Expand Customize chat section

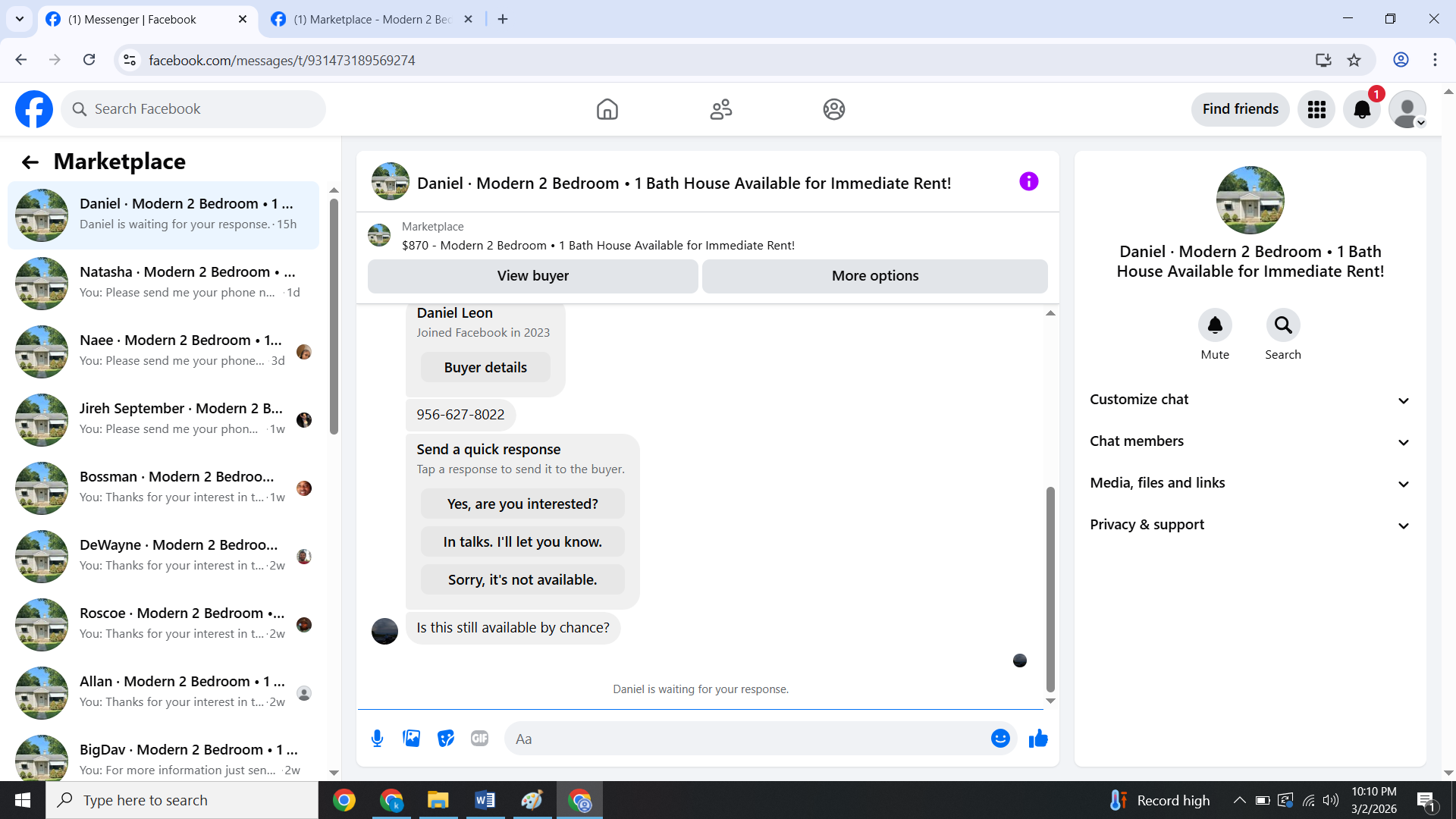click(x=1250, y=400)
